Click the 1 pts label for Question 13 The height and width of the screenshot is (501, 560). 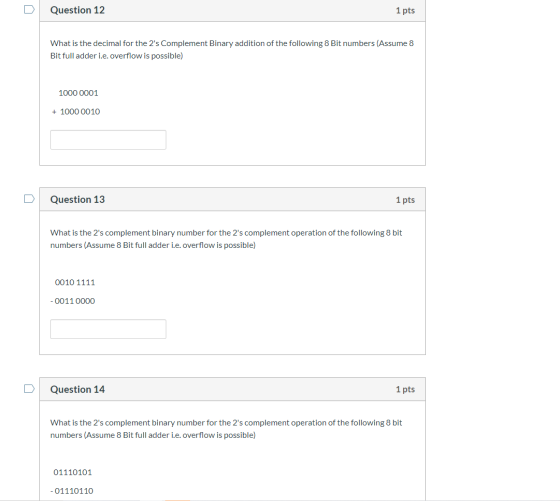pos(405,200)
